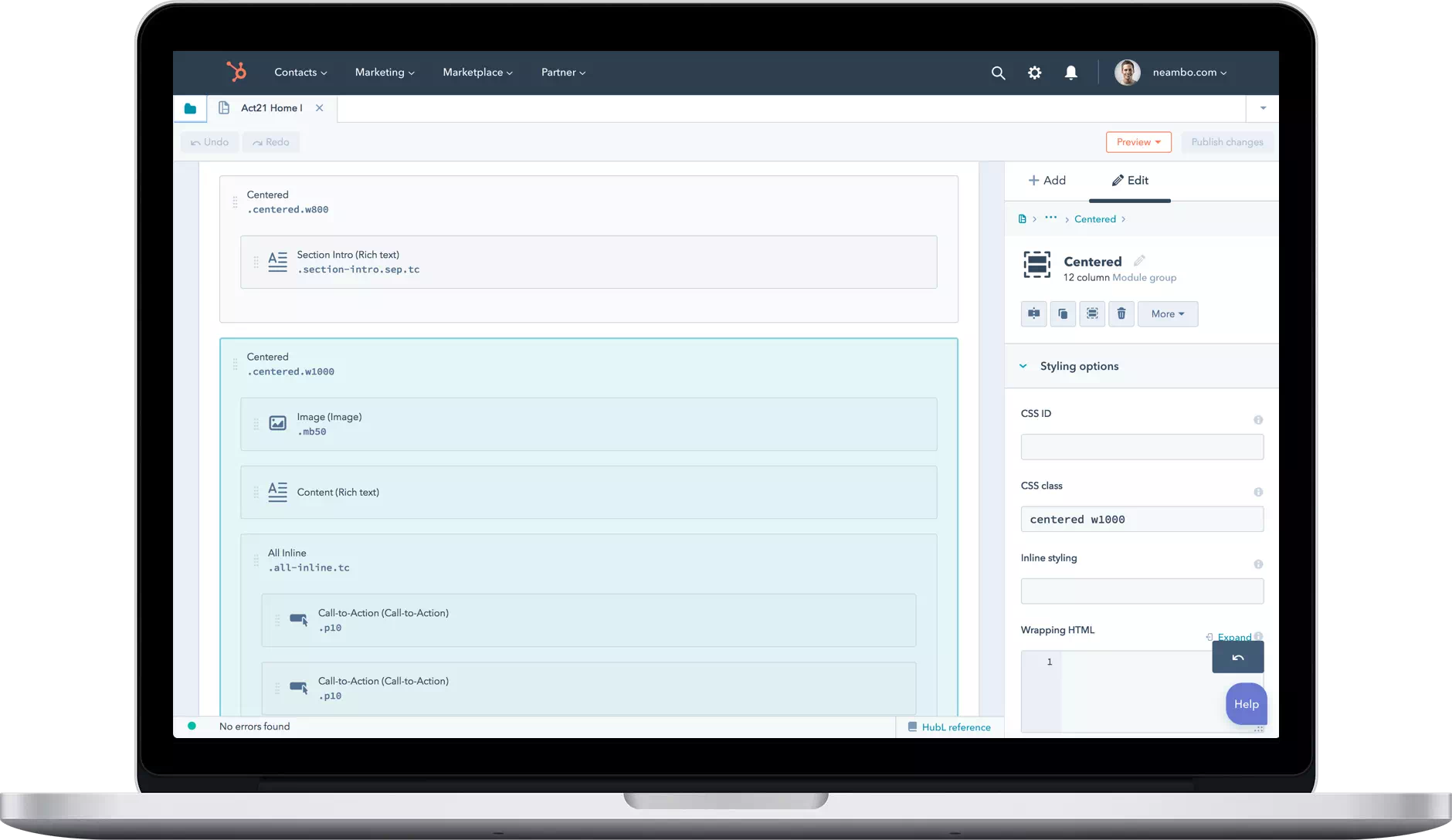This screenshot has height=840, width=1452.
Task: Open the More dropdown
Action: pos(1167,313)
